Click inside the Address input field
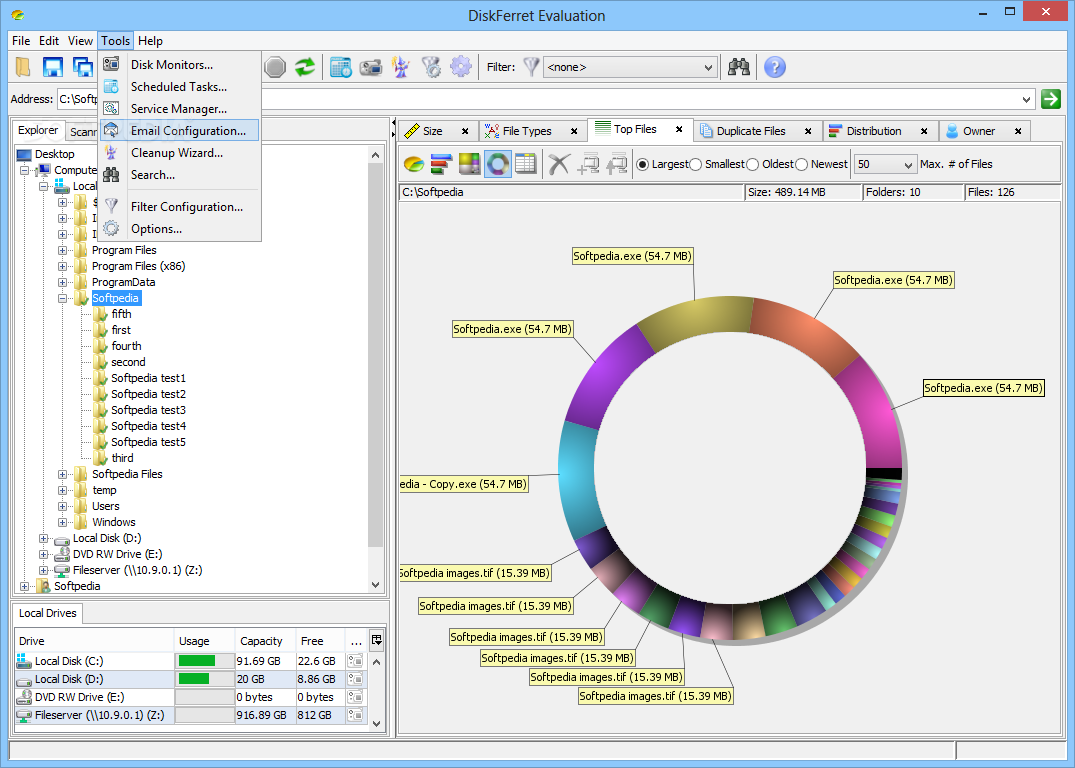The height and width of the screenshot is (768, 1075). tap(538, 99)
